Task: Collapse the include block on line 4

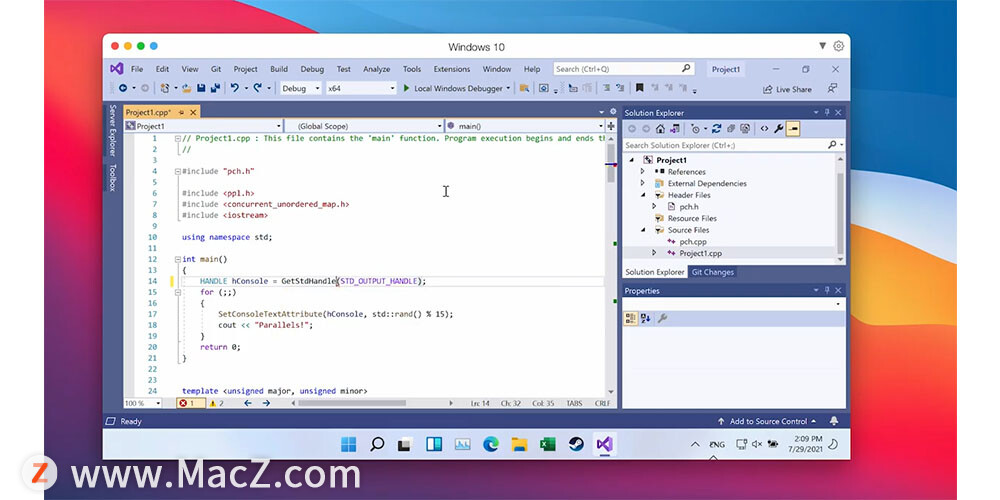Action: tap(178, 172)
